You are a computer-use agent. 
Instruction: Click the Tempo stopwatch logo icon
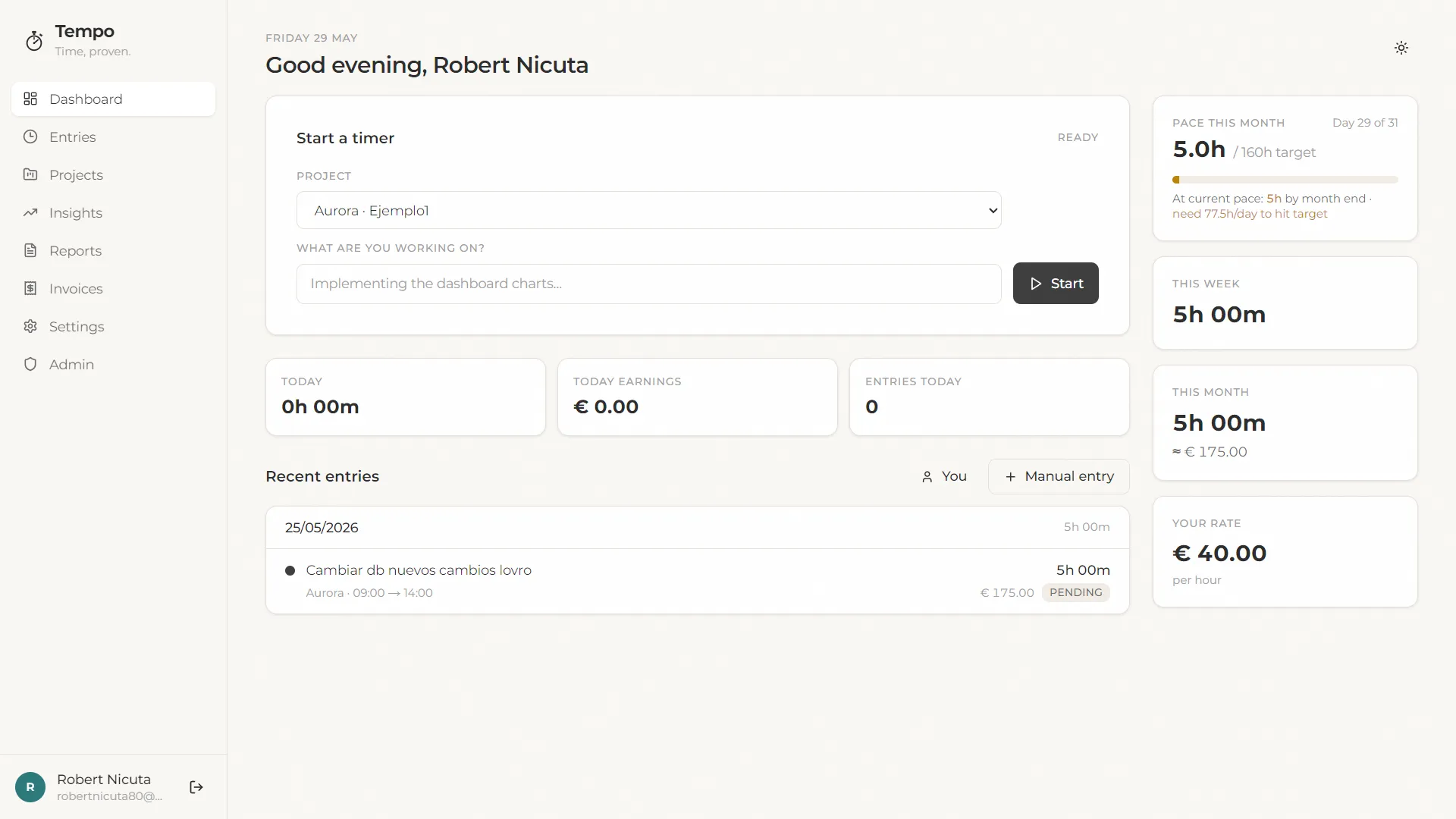pos(34,41)
